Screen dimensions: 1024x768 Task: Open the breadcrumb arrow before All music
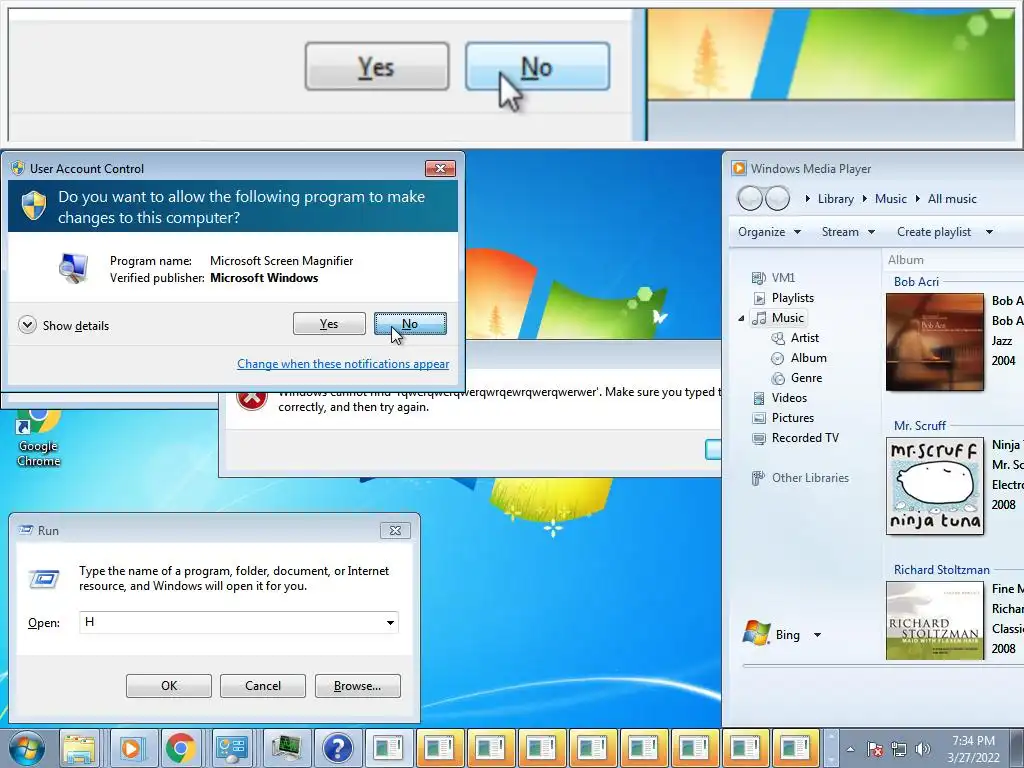(x=918, y=199)
